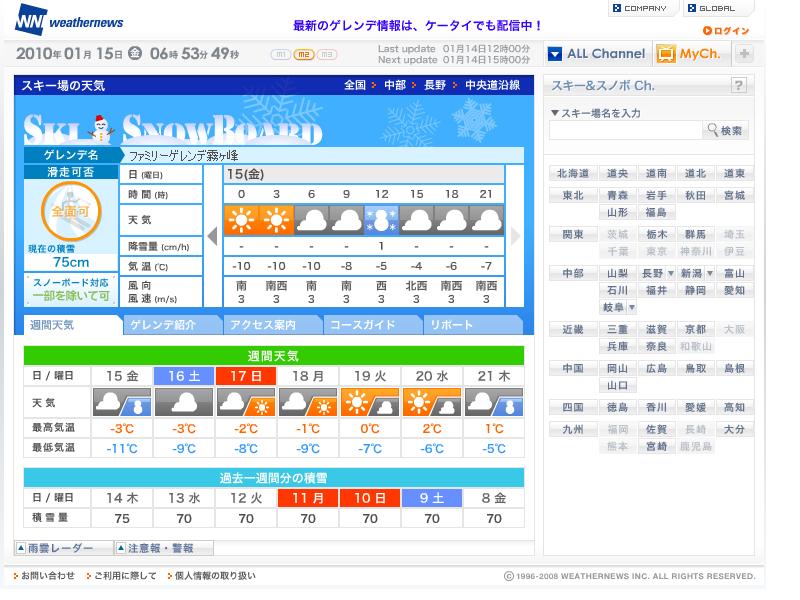Expand the 長野 dropdown arrow

pyautogui.click(x=671, y=273)
